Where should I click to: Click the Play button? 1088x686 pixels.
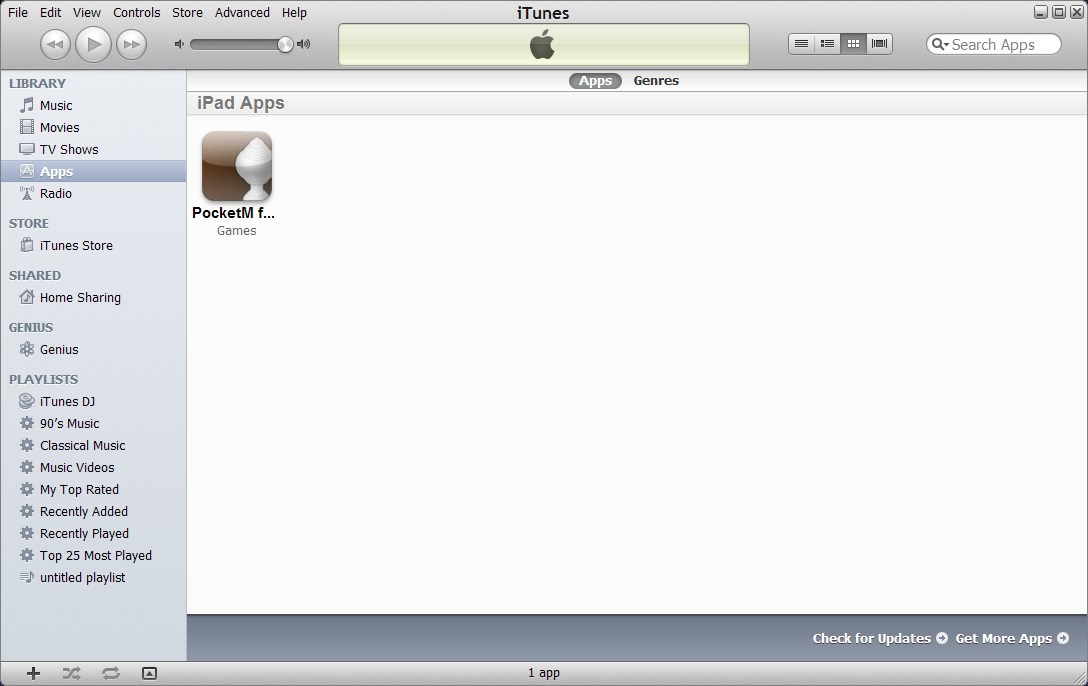coord(93,44)
